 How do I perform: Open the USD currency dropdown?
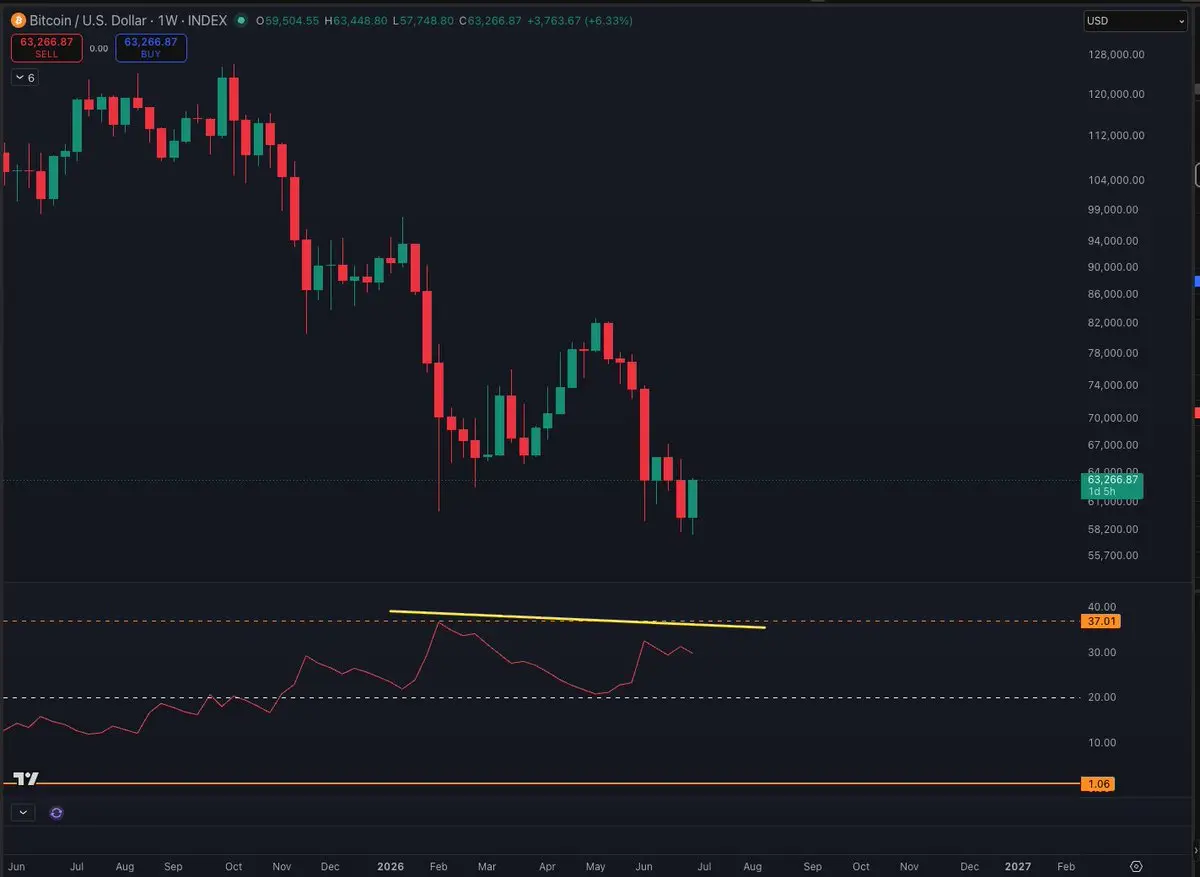1135,21
